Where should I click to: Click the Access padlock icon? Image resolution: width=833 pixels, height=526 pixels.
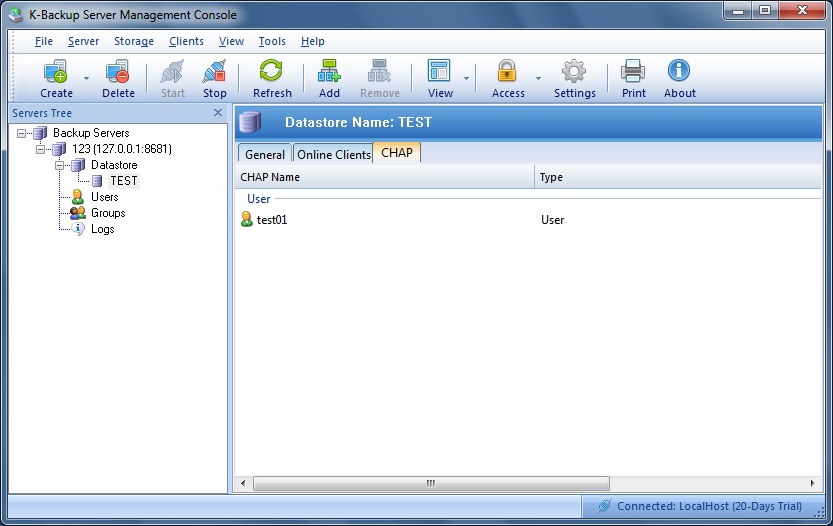tap(507, 71)
